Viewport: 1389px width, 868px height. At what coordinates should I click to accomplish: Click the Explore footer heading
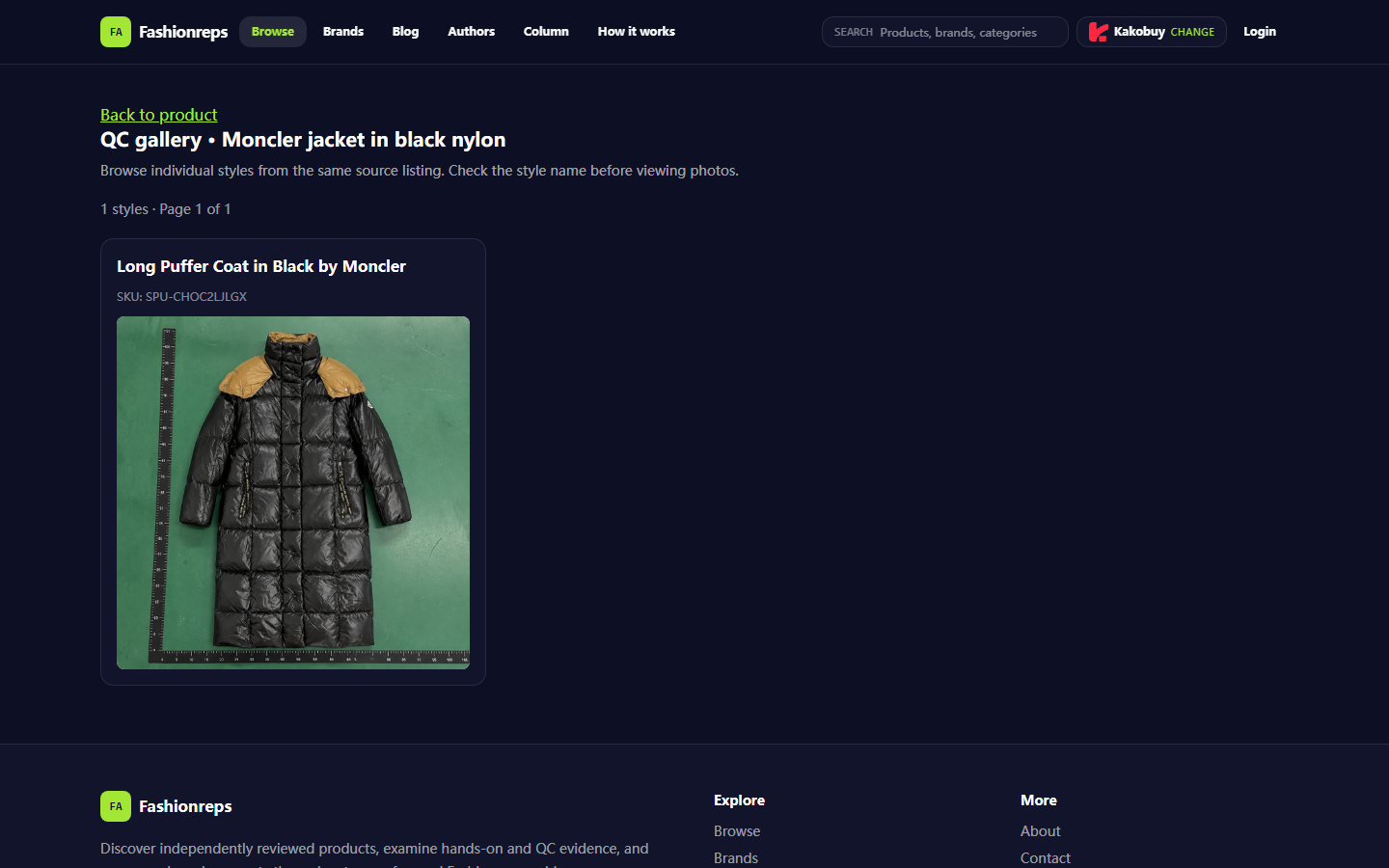[739, 800]
